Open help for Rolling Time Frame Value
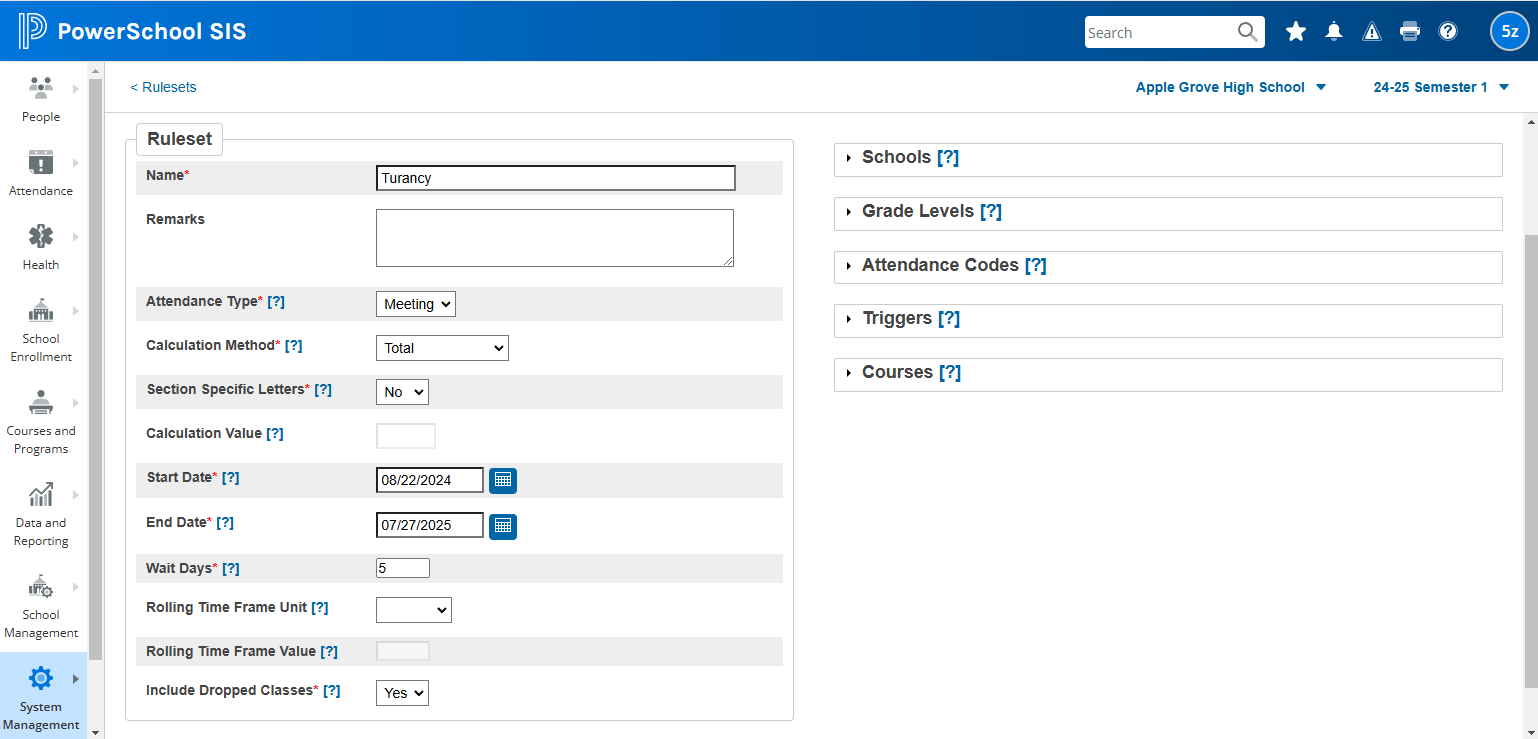Image resolution: width=1538 pixels, height=739 pixels. tap(329, 651)
